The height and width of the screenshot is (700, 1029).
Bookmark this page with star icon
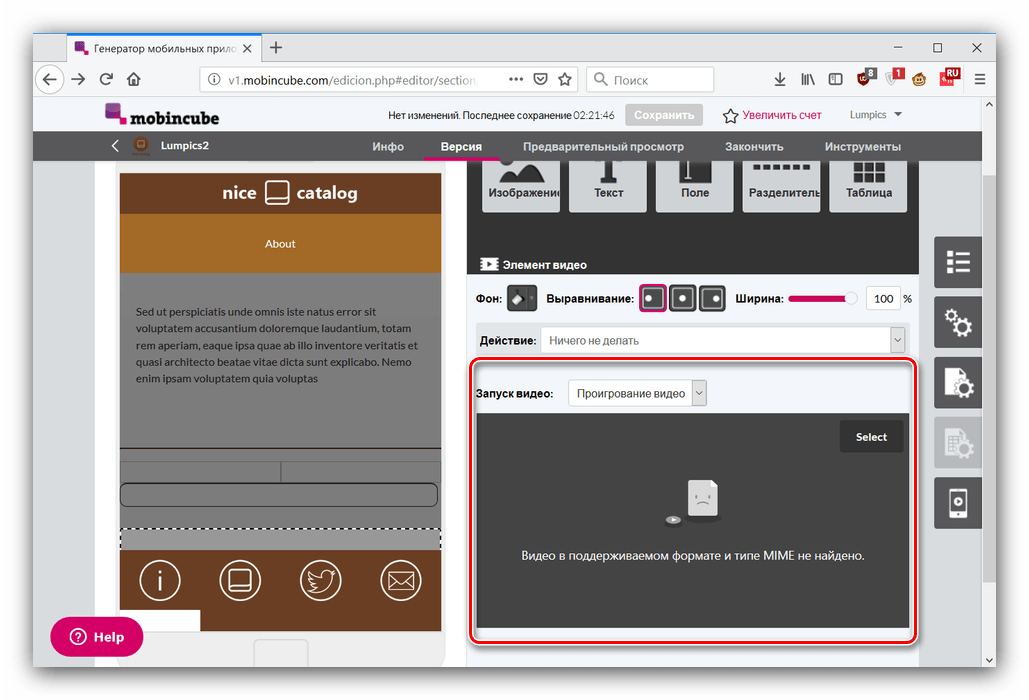[x=564, y=79]
